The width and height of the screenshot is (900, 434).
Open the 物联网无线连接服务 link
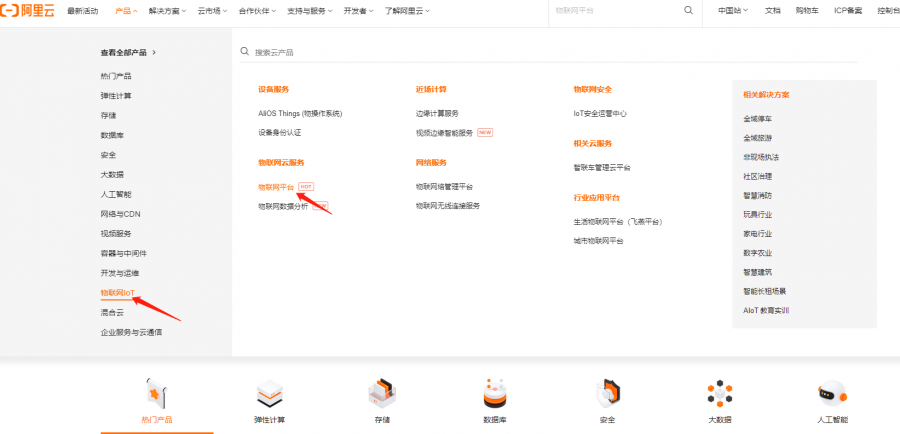[x=448, y=206]
